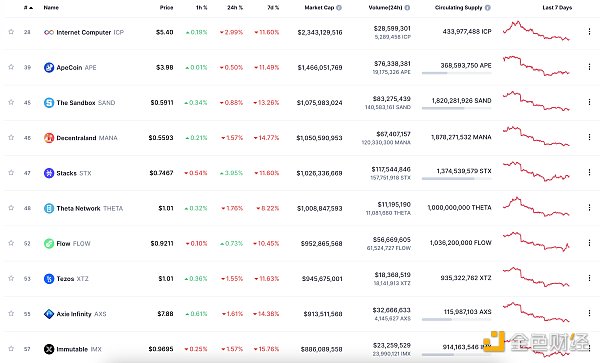Toggle watchlist star for Tezos

tap(11, 278)
